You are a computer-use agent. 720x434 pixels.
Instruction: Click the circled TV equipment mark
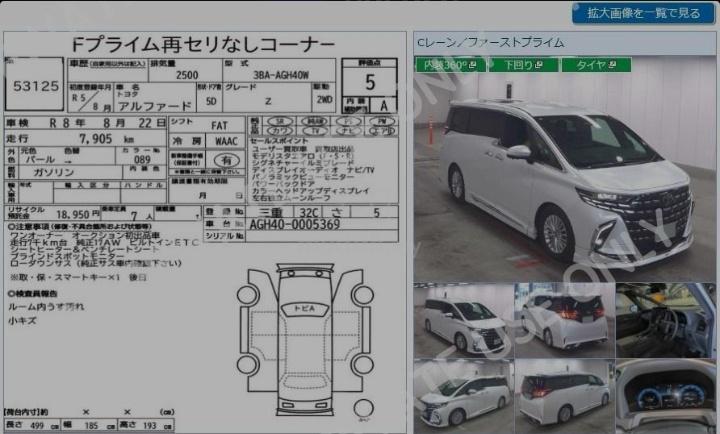coord(315,131)
